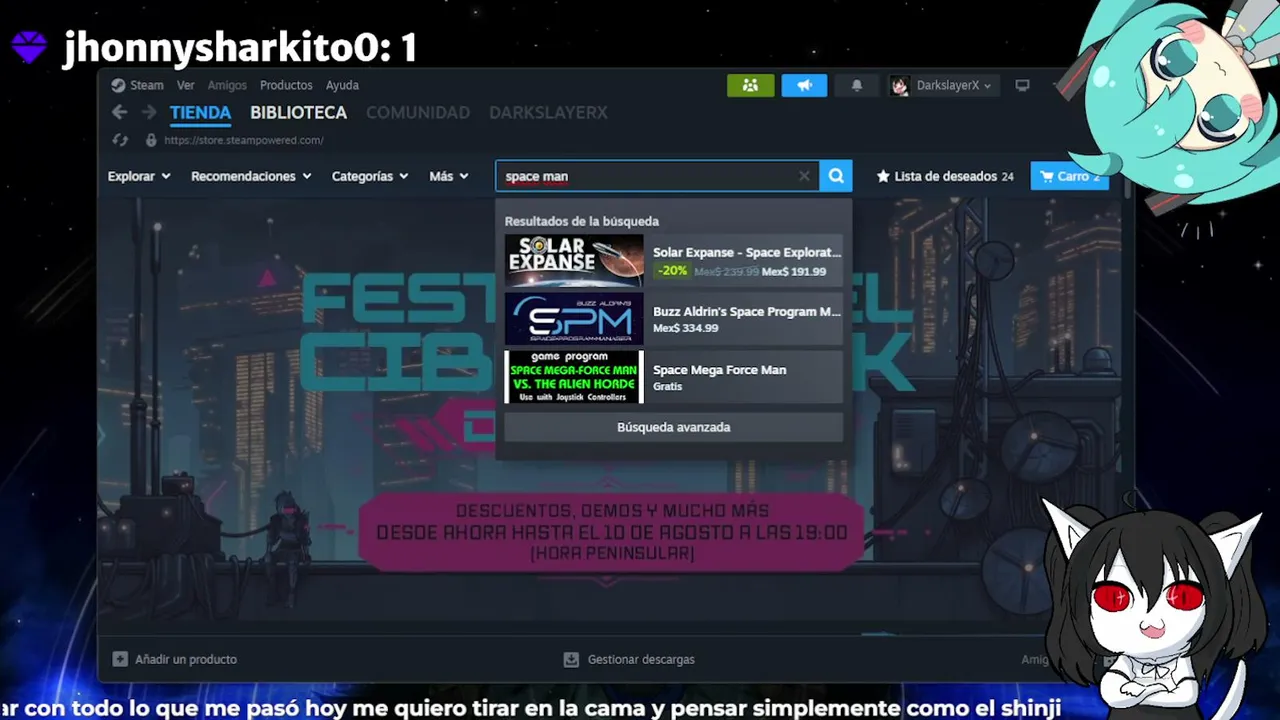
Task: Select the 'Space Mega Force Man' result title
Action: [720, 370]
